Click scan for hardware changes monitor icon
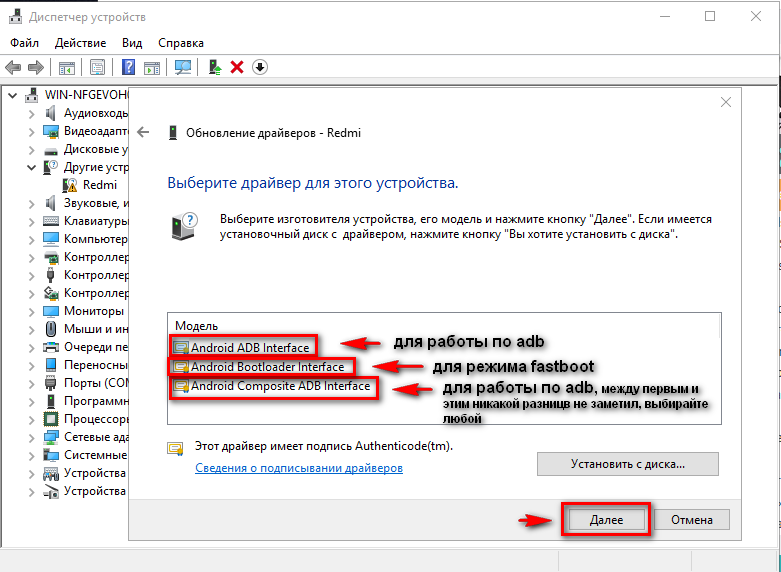 tap(183, 67)
